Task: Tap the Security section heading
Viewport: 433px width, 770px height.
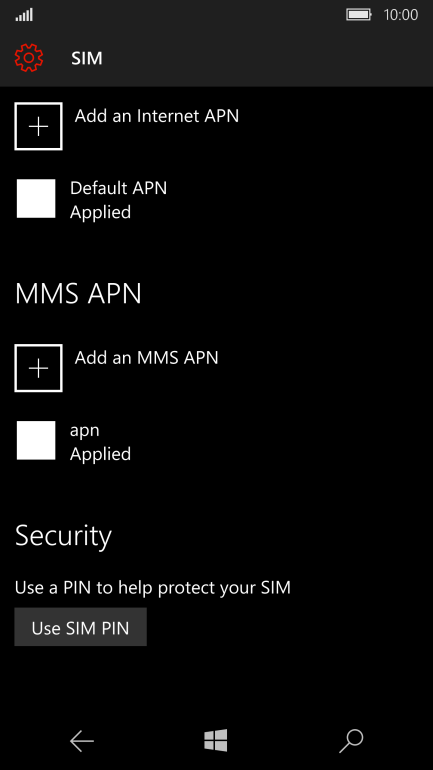Action: point(63,536)
